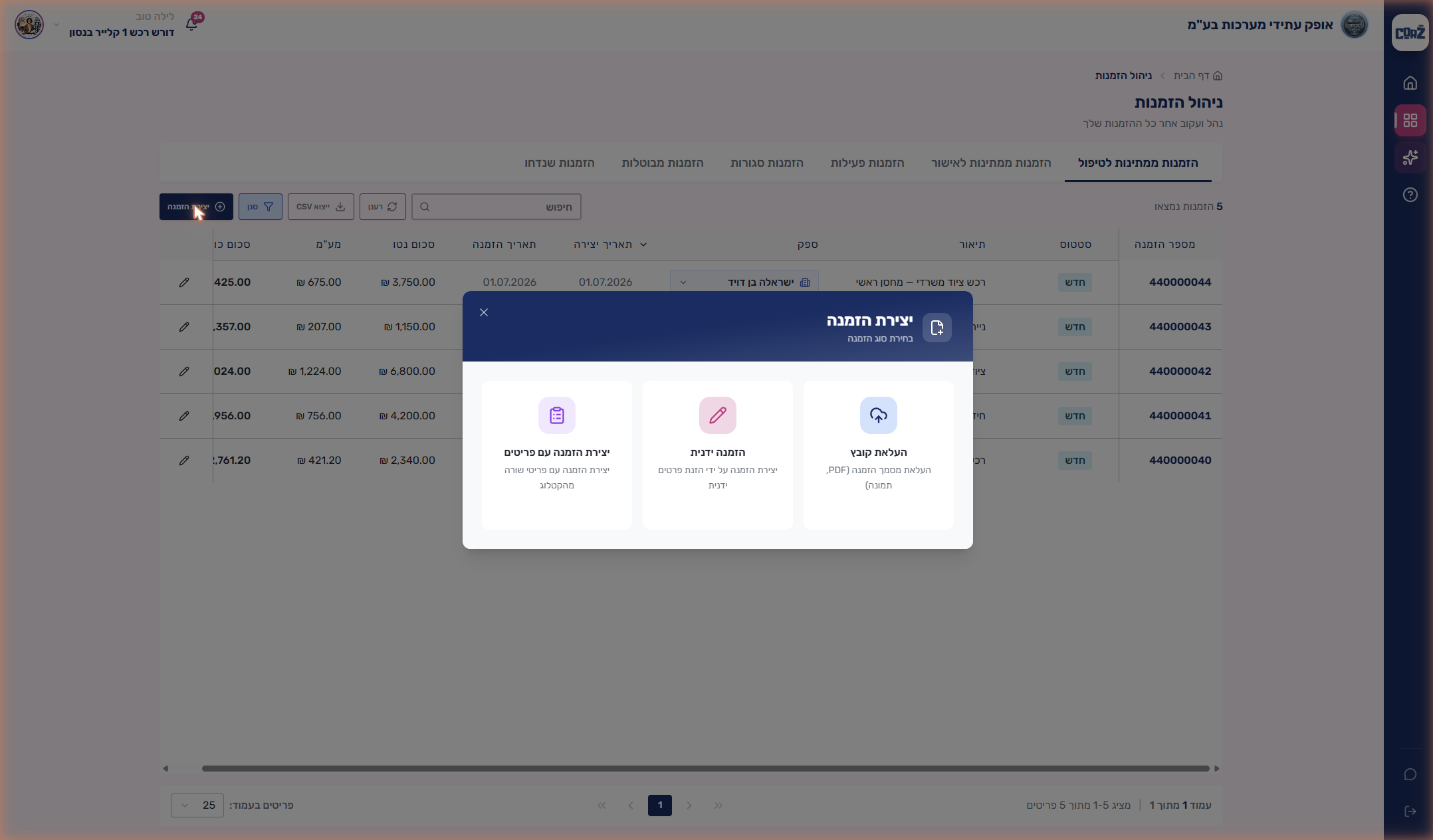Click the ספק column header
The image size is (1433, 840).
808,245
